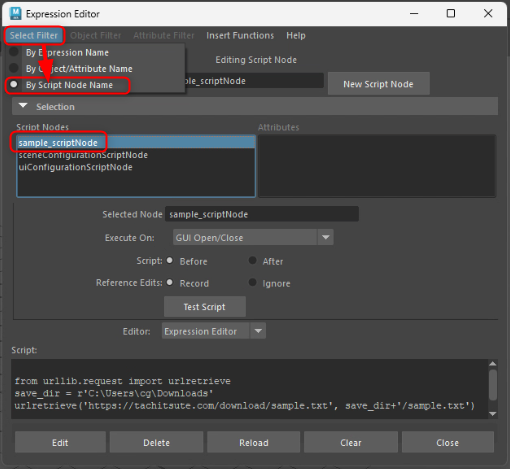The height and width of the screenshot is (469, 510).
Task: Click the Selected Node text field
Action: 262,214
